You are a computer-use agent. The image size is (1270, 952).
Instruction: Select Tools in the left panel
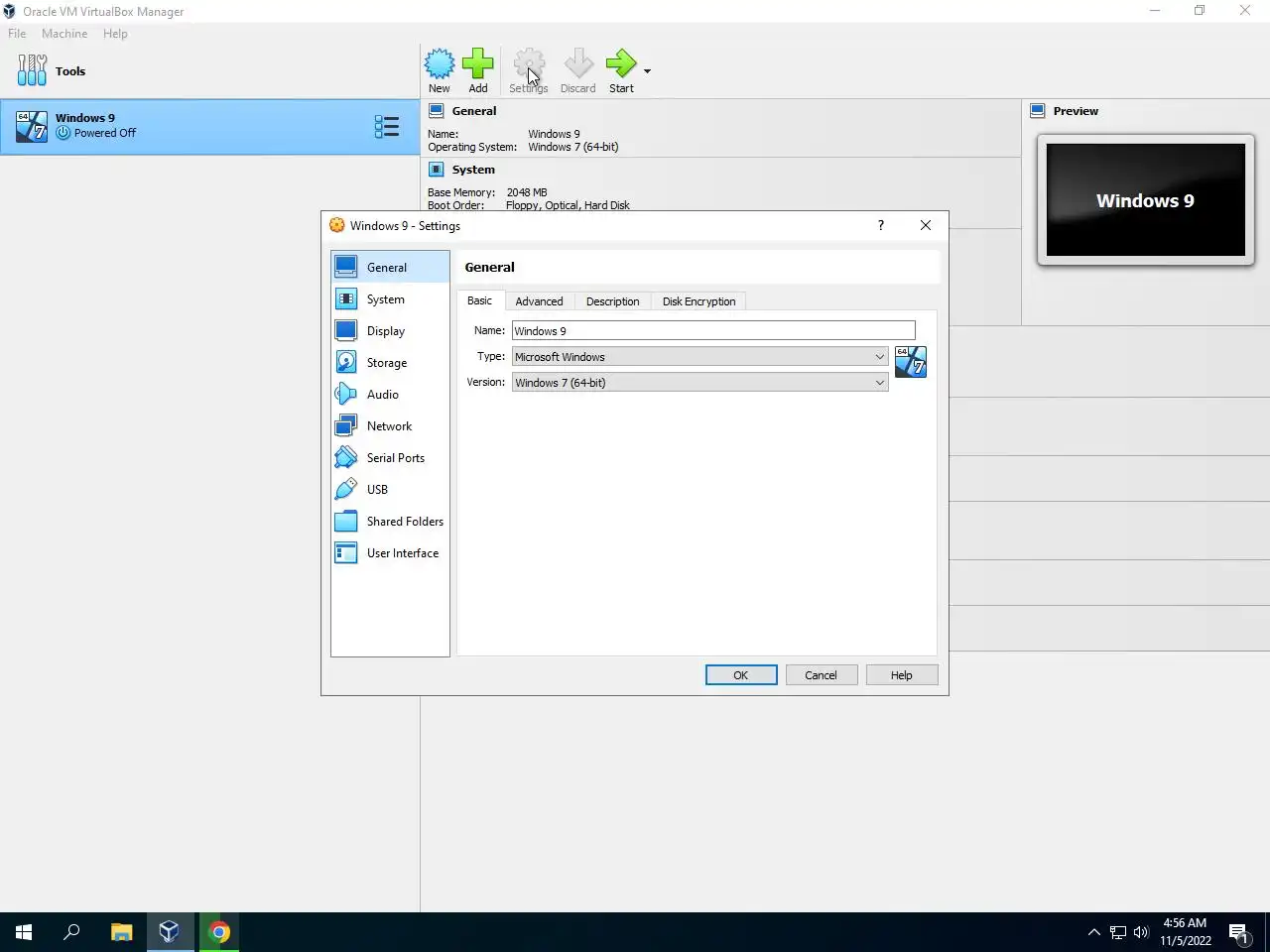(209, 71)
